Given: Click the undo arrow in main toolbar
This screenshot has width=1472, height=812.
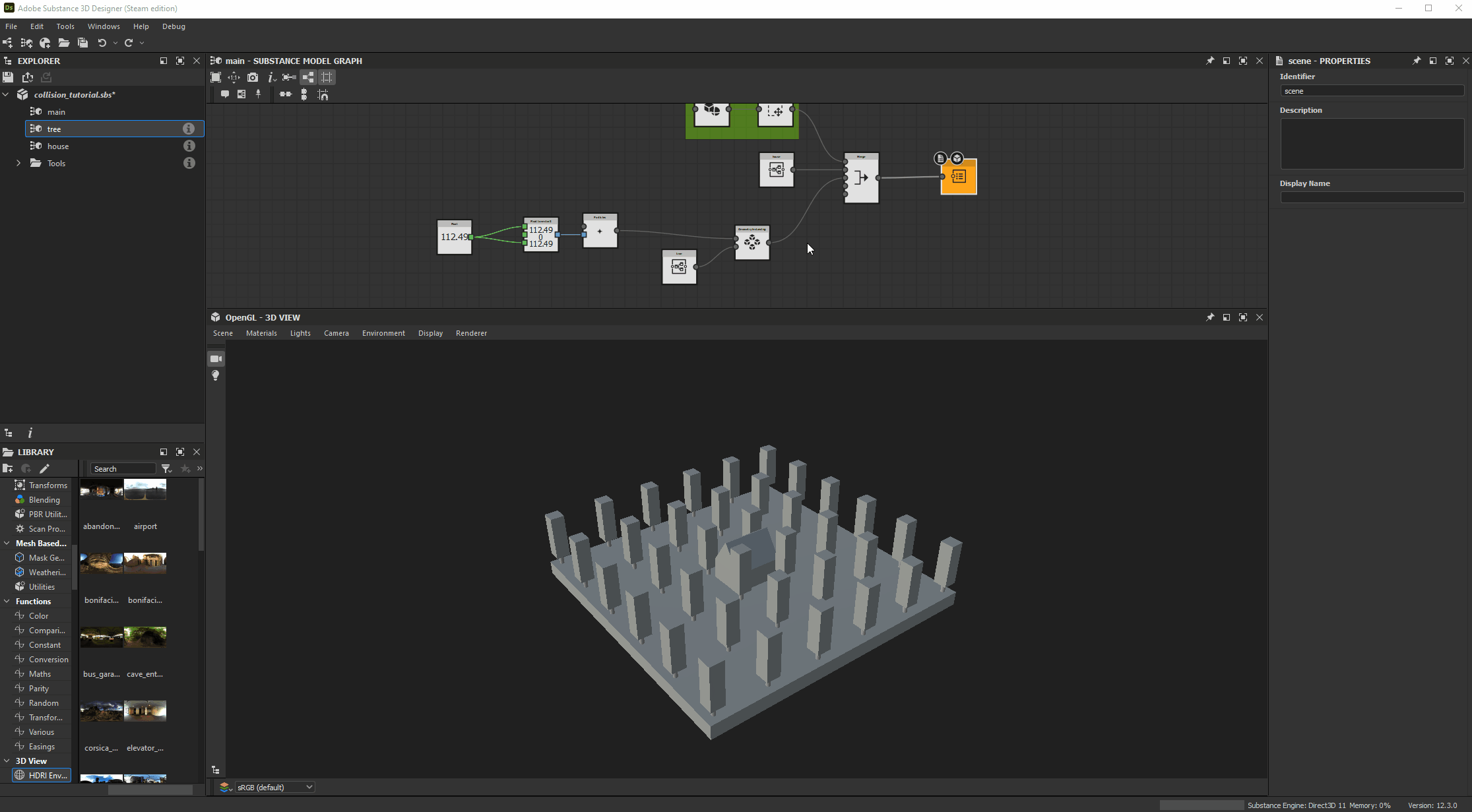Looking at the screenshot, I should [102, 43].
